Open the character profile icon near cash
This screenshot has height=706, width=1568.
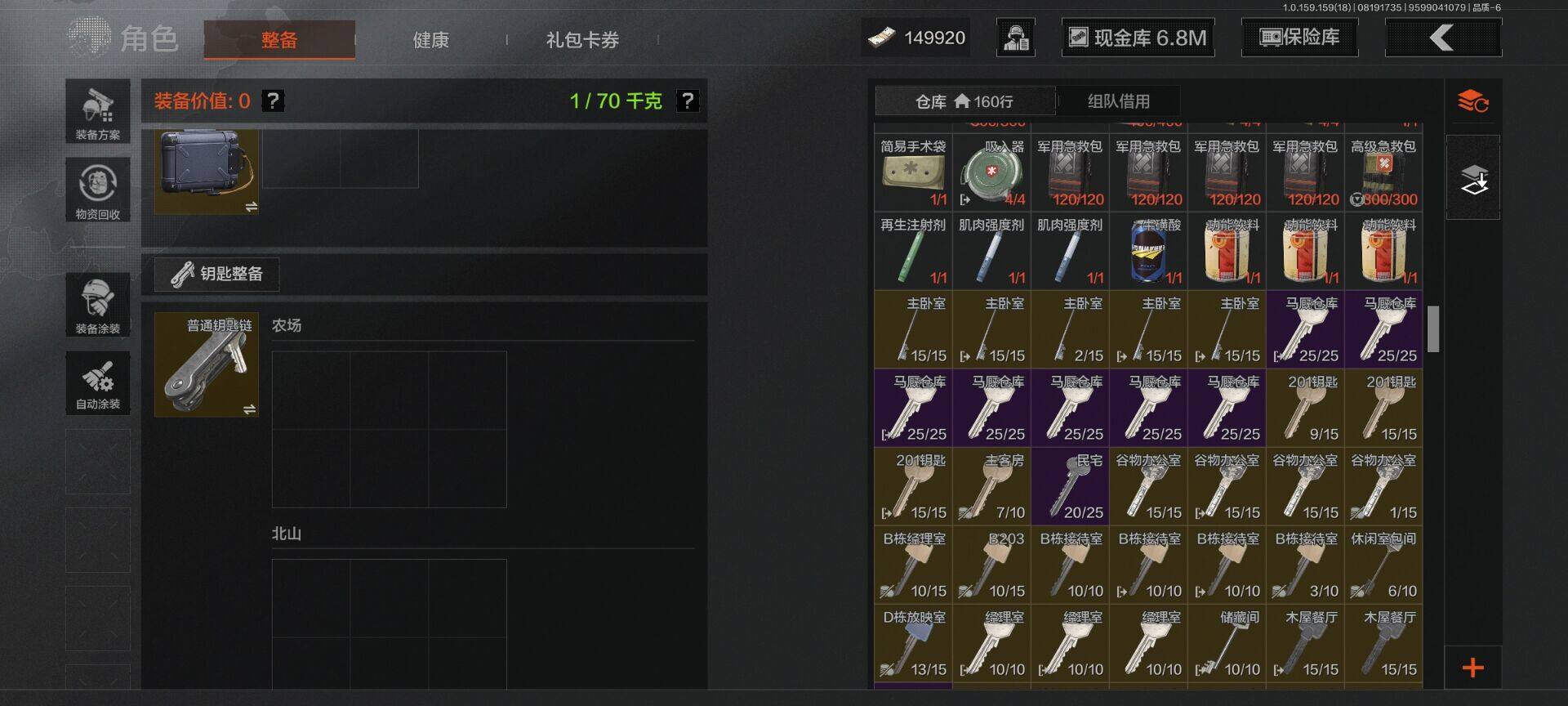(x=1016, y=38)
